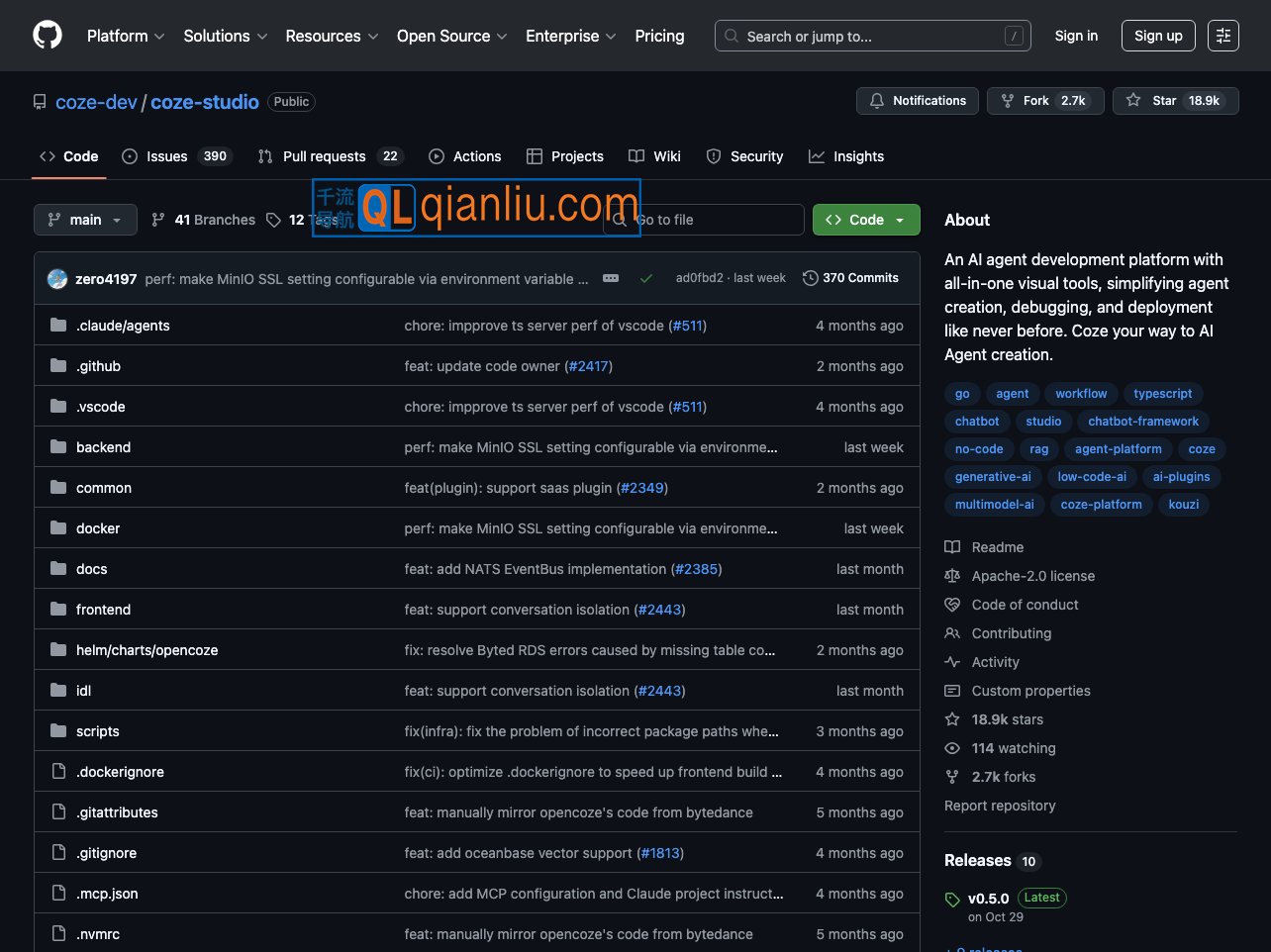Open the appearance settings icon button
This screenshot has width=1271, height=952.
pos(1223,36)
